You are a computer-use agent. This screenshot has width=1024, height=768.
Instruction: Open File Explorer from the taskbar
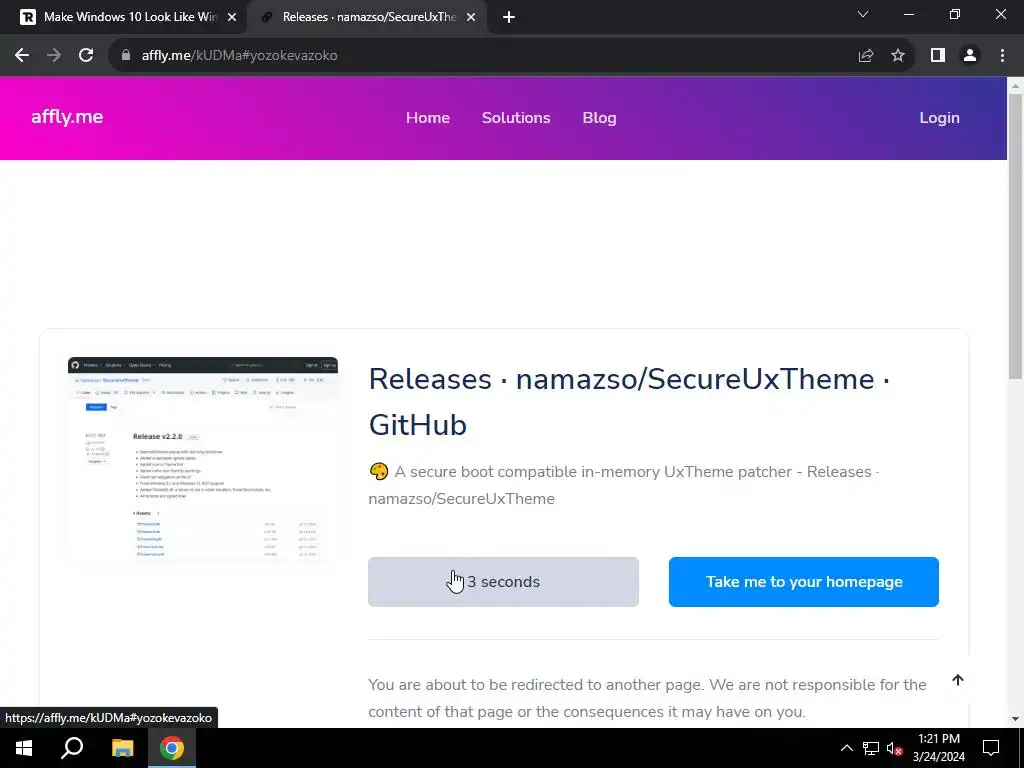[122, 748]
